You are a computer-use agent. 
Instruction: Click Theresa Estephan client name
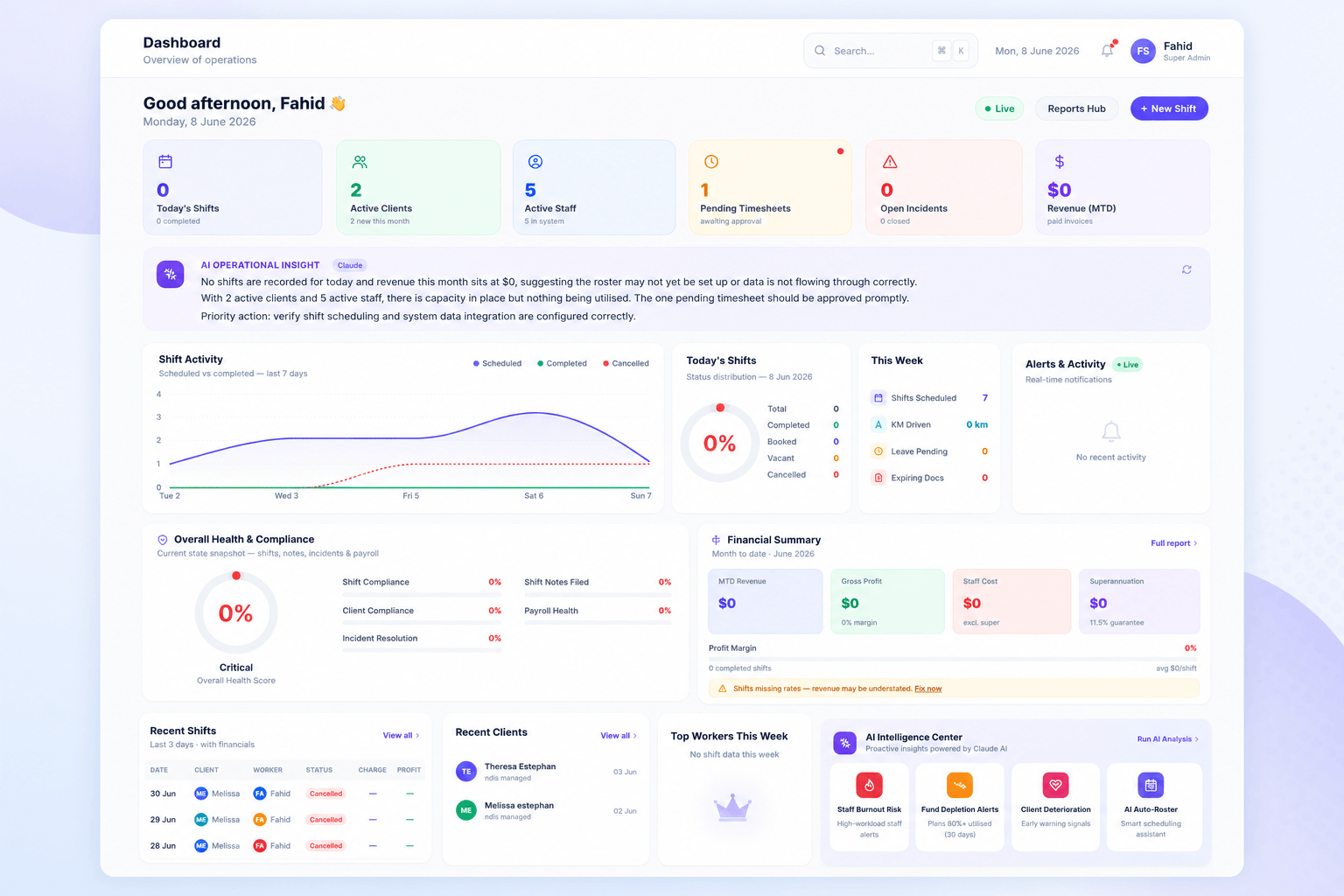(520, 766)
